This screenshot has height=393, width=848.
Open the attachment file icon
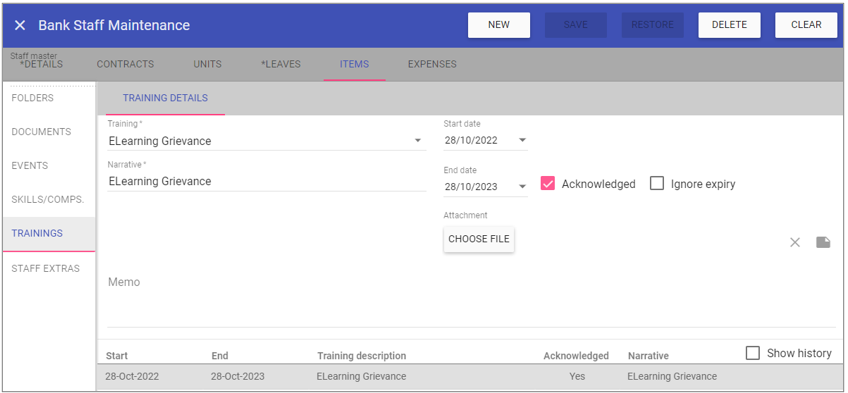coord(823,242)
